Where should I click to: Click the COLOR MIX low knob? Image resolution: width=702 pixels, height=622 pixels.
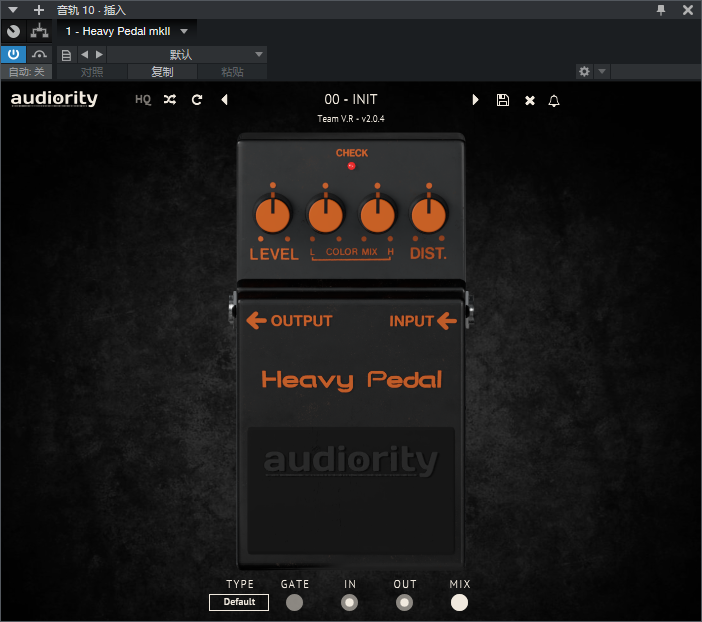click(x=325, y=215)
